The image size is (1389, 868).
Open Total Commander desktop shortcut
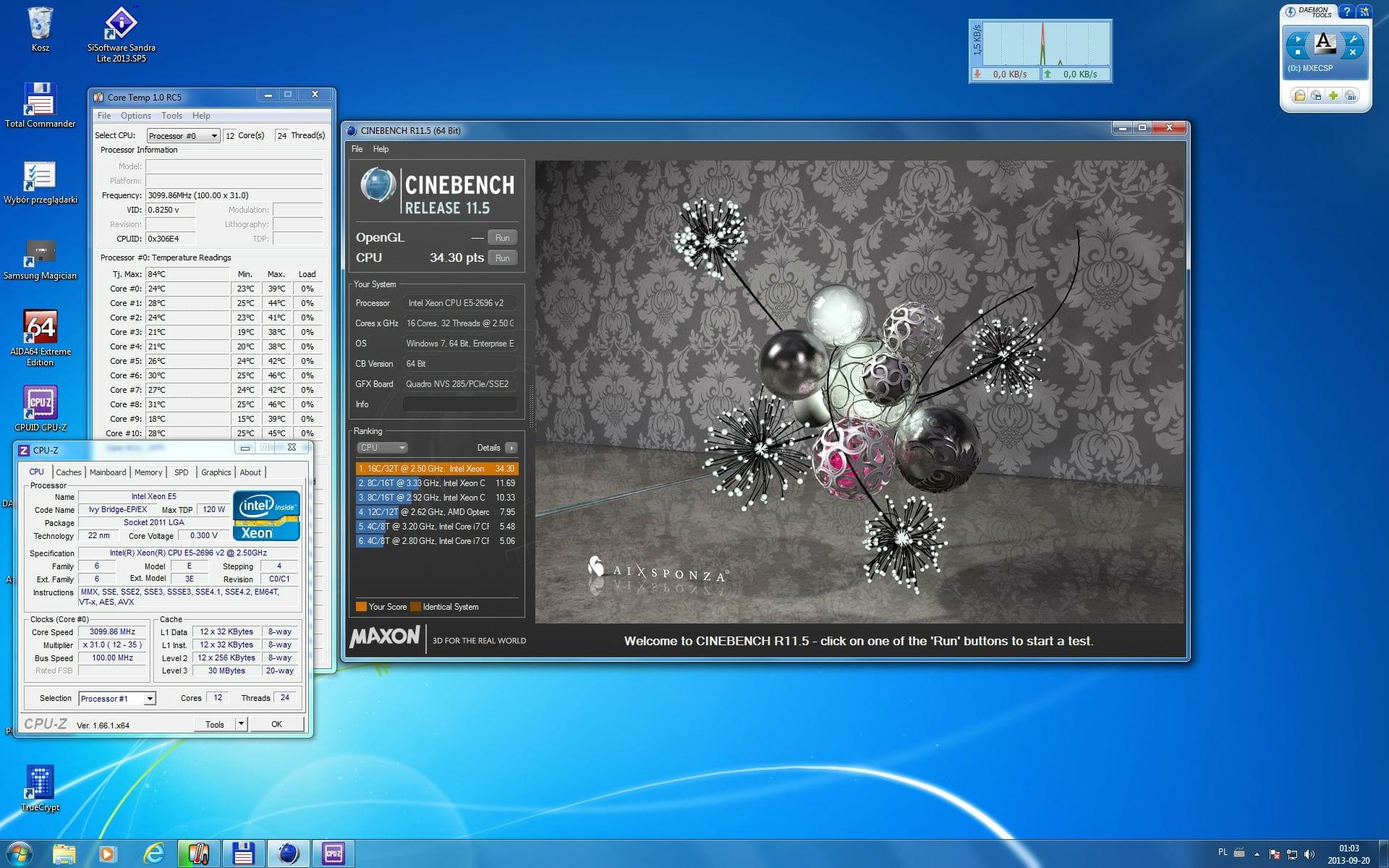pyautogui.click(x=40, y=106)
